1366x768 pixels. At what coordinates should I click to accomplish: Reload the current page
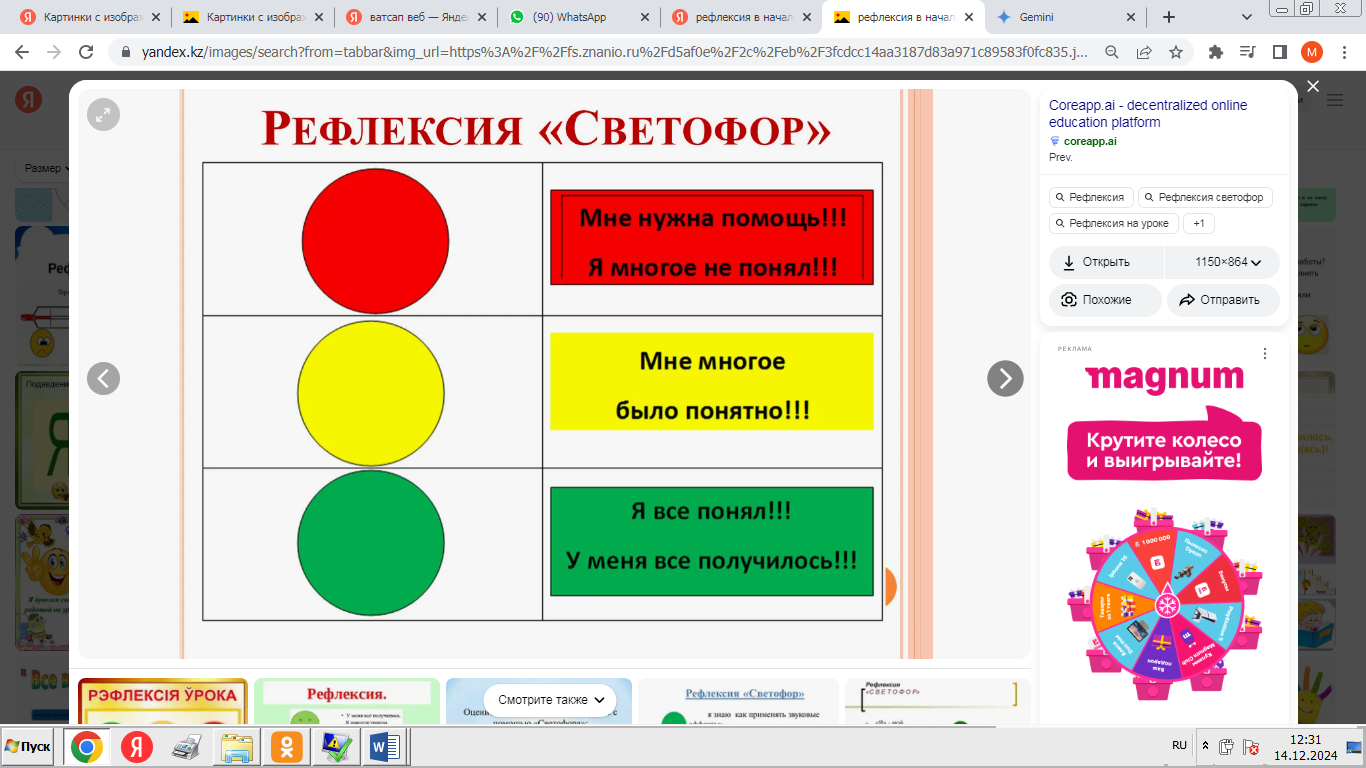tap(86, 52)
